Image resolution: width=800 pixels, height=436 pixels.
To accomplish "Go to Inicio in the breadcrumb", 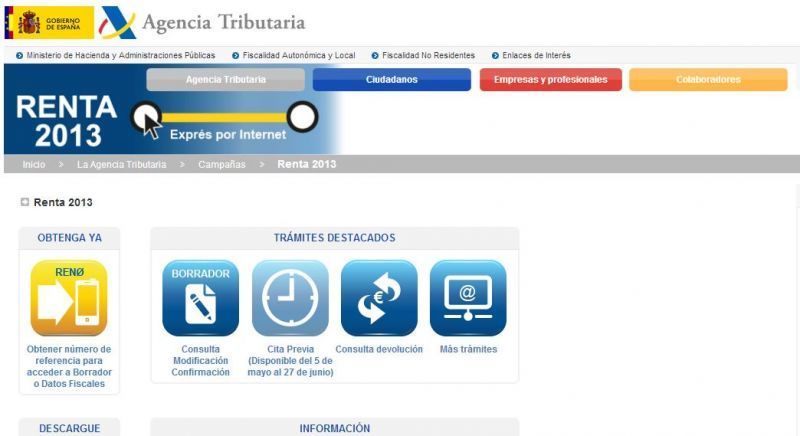I will tap(34, 164).
